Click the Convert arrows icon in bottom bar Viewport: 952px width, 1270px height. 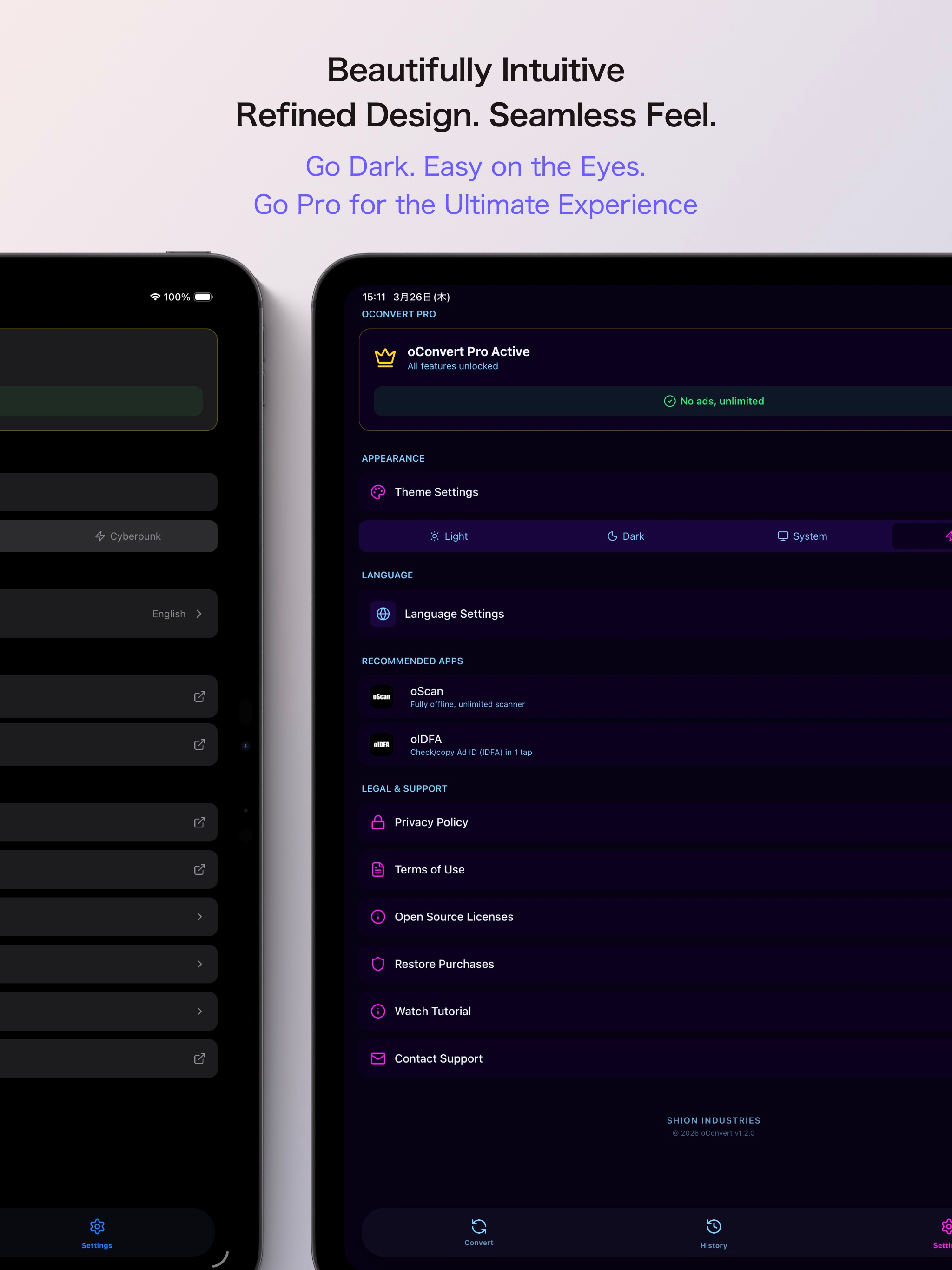coord(479,1227)
